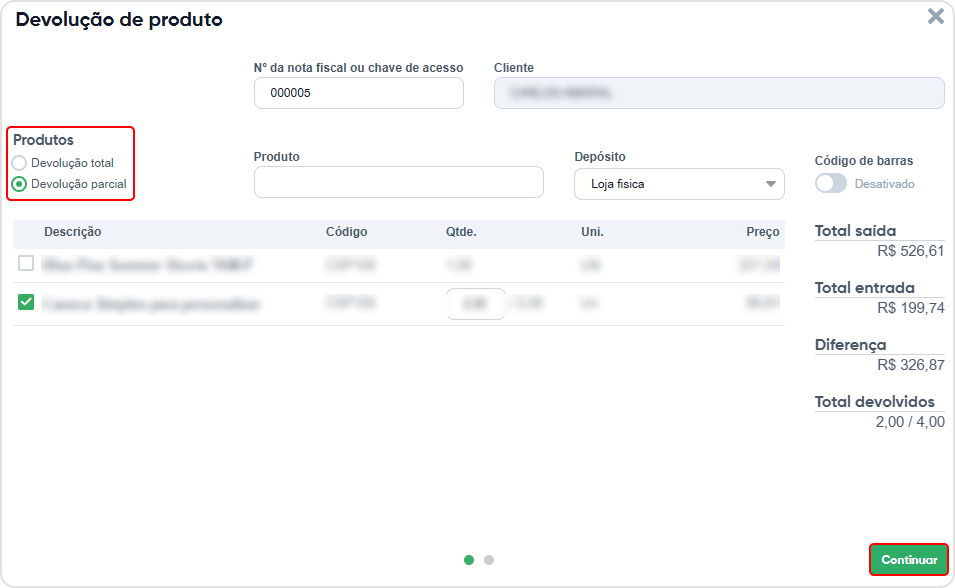This screenshot has width=955, height=588.
Task: Click the R$ 526,61 total saída value
Action: (x=911, y=251)
